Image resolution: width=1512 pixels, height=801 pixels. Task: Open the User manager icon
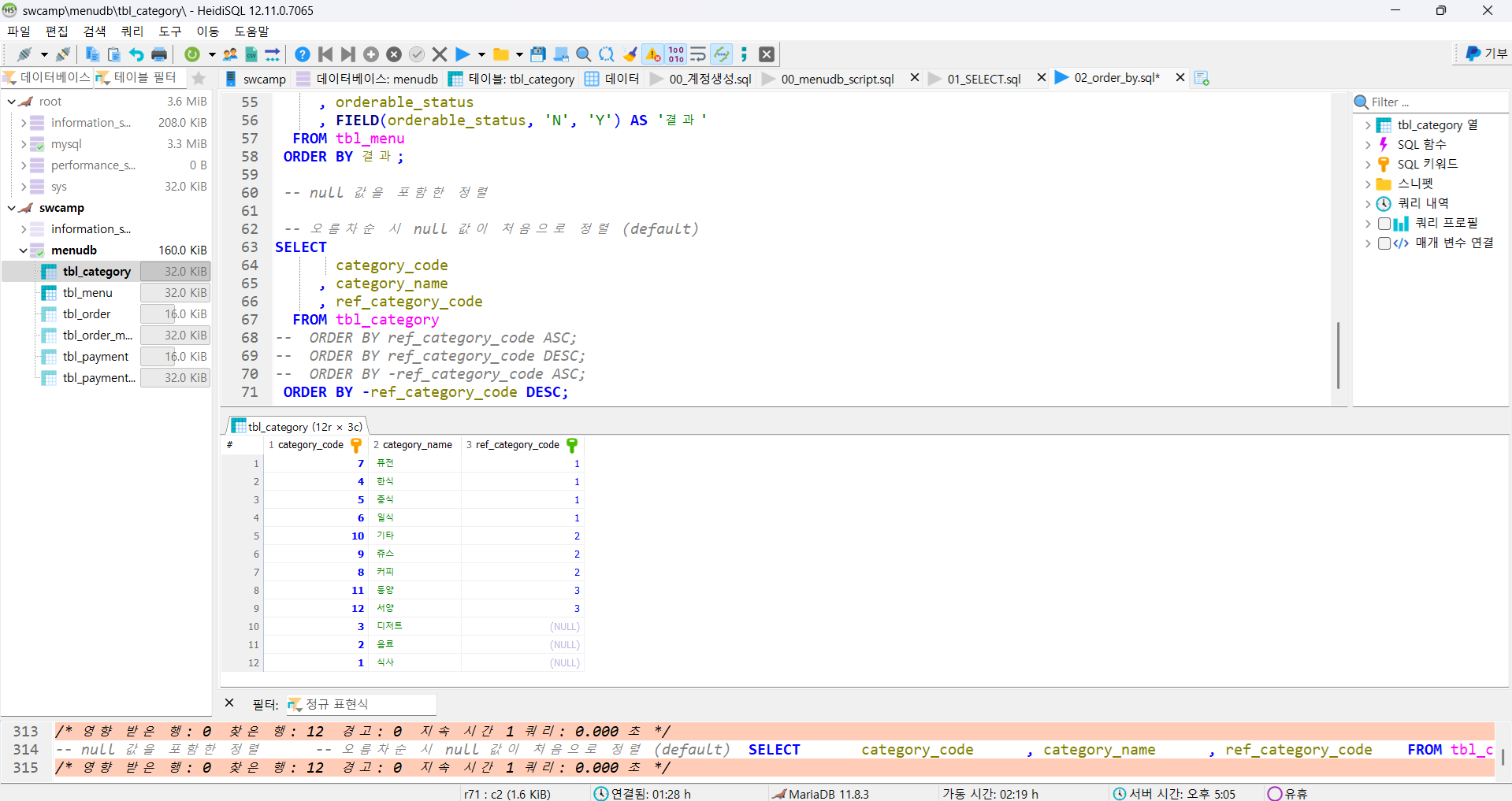point(230,54)
